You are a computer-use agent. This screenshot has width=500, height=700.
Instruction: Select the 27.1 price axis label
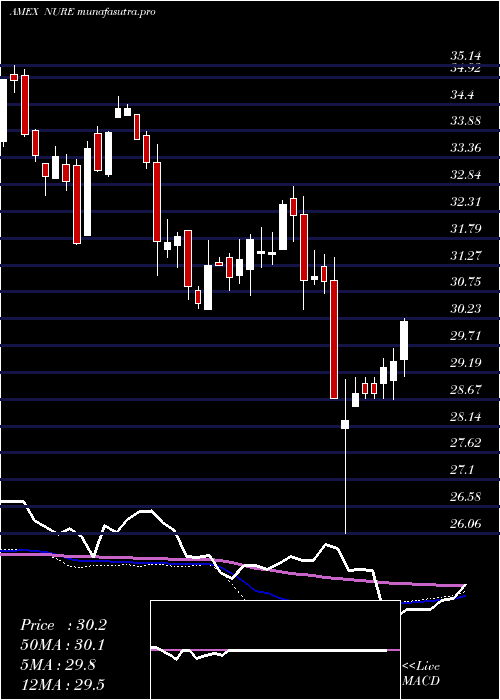[x=462, y=470]
